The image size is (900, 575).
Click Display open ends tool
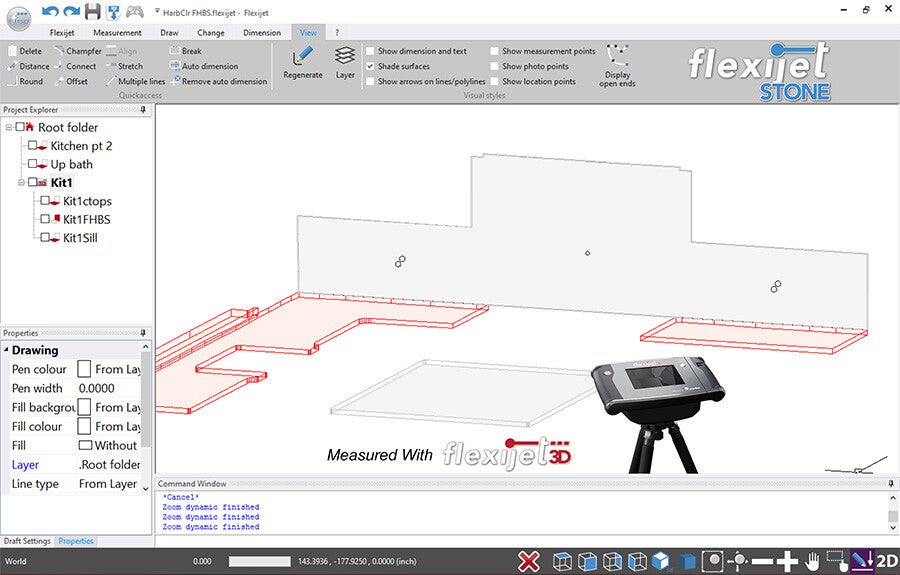617,65
